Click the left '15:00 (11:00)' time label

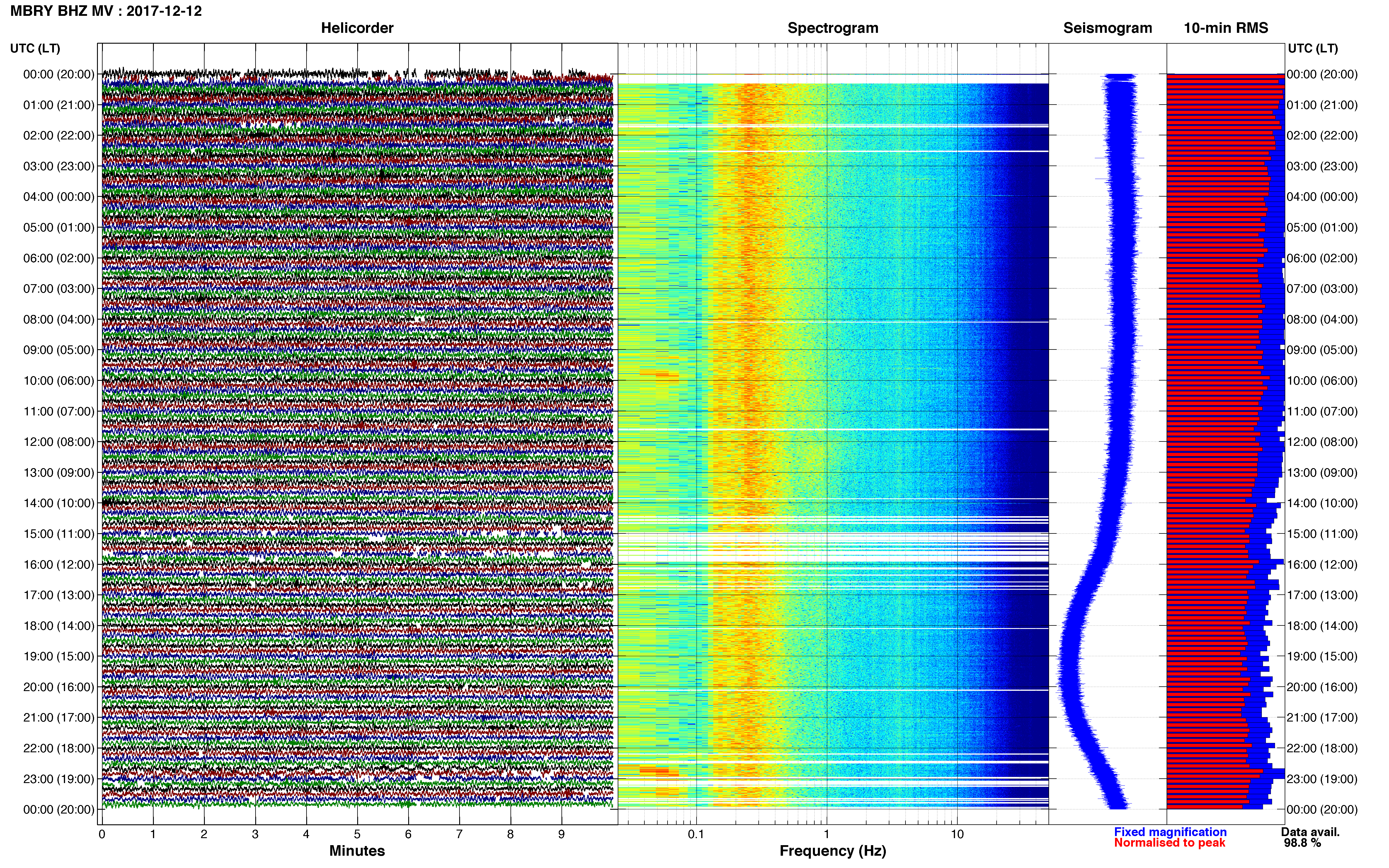pos(59,534)
